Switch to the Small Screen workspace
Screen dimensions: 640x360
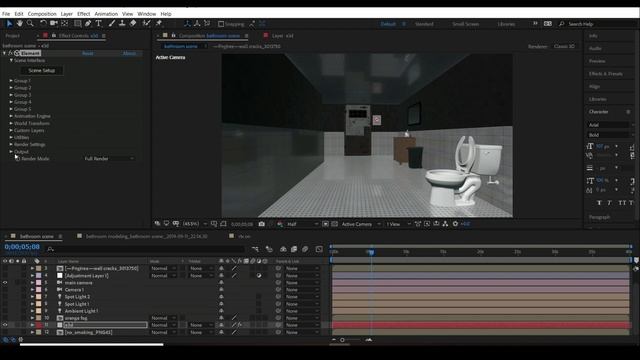click(x=465, y=24)
